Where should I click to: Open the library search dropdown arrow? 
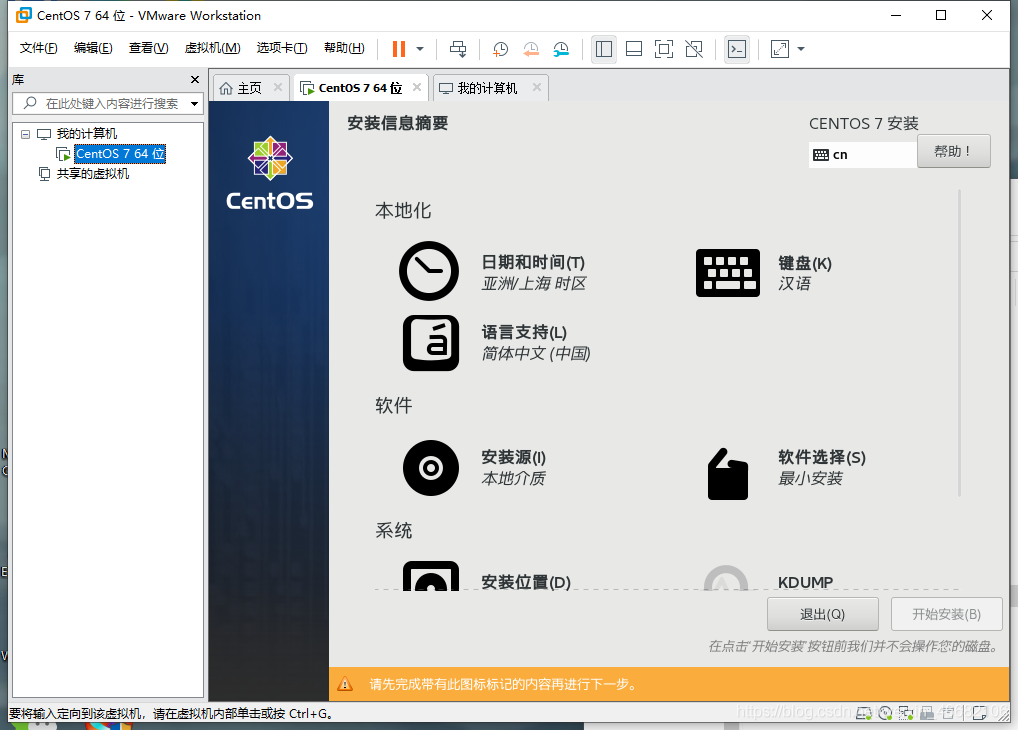pos(194,103)
